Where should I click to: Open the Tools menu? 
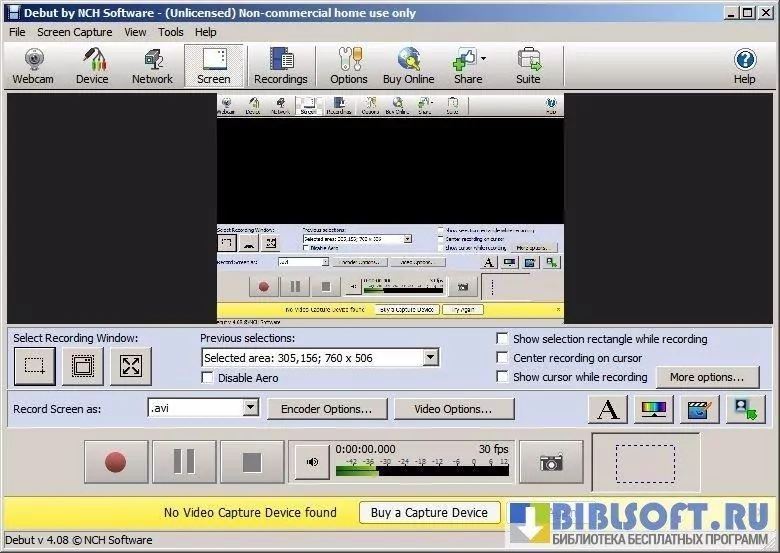pos(170,32)
